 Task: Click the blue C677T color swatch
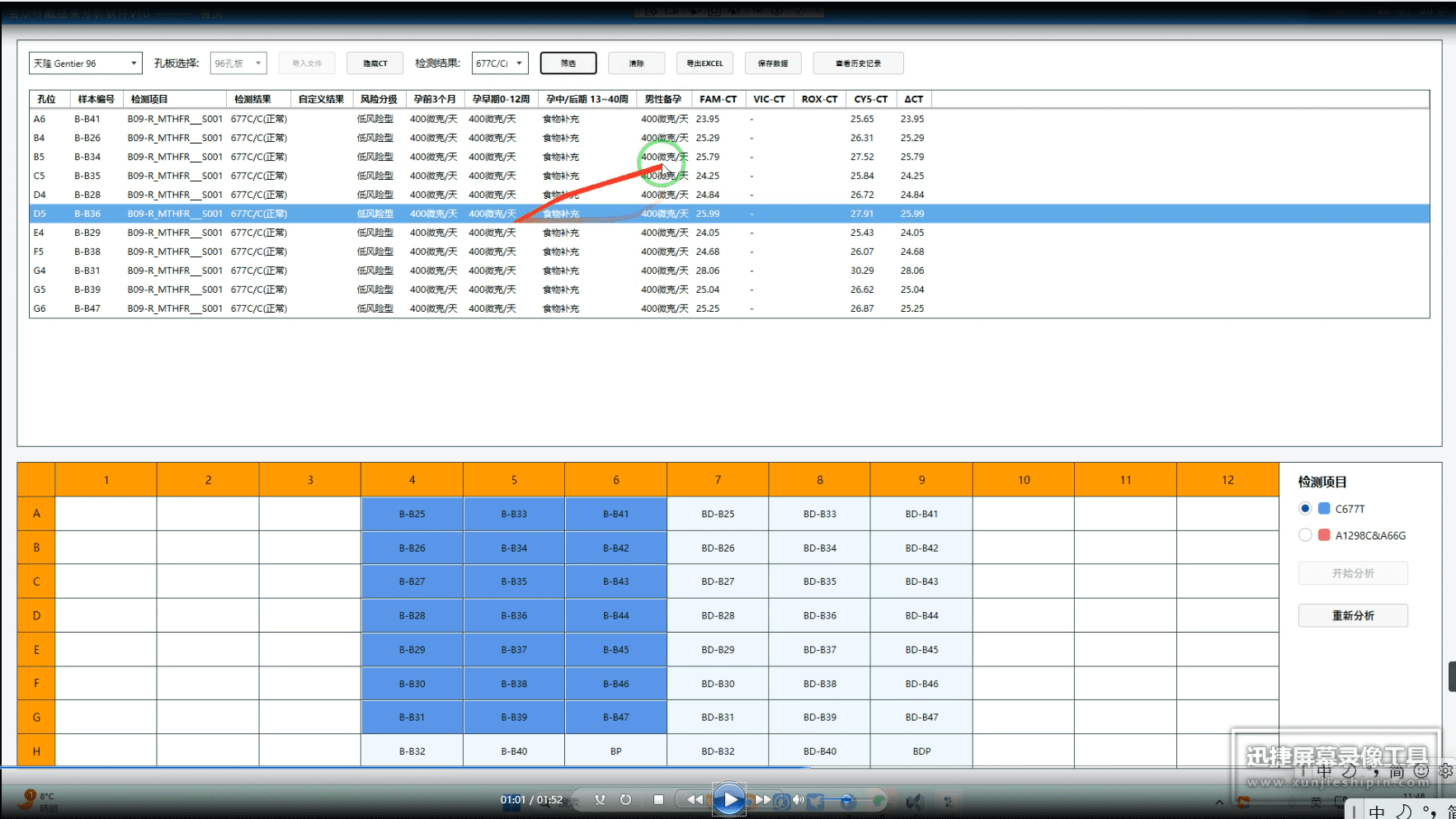tap(1324, 509)
